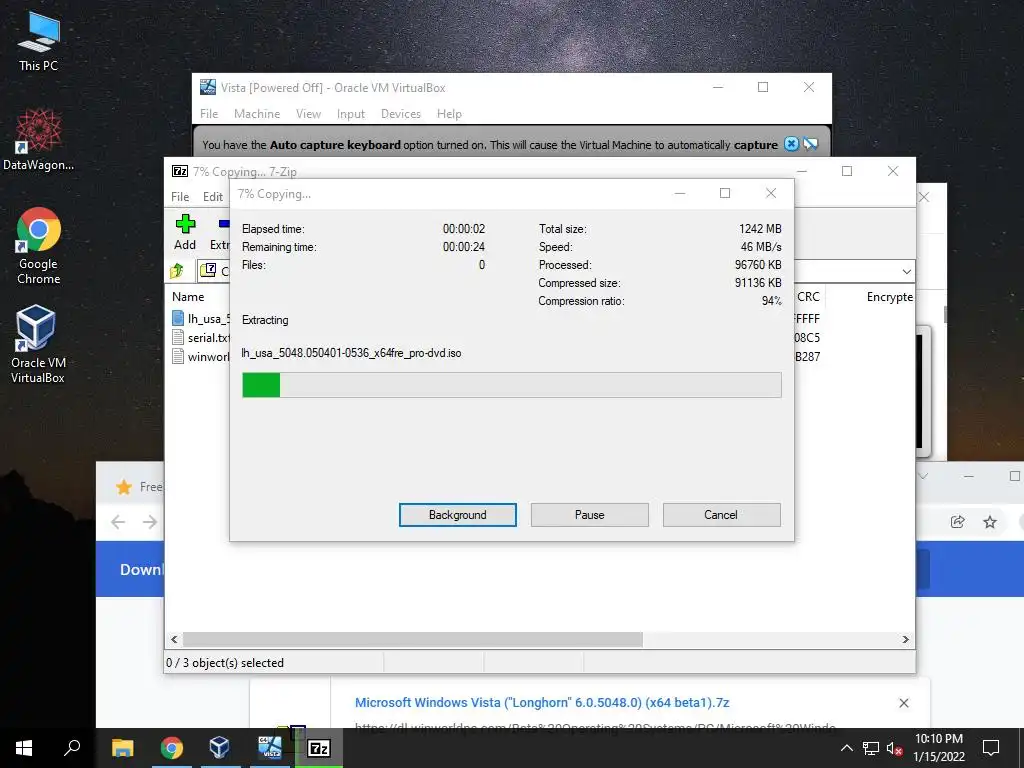The width and height of the screenshot is (1024, 768).
Task: Go up one folder in 7-Zip
Action: point(177,270)
